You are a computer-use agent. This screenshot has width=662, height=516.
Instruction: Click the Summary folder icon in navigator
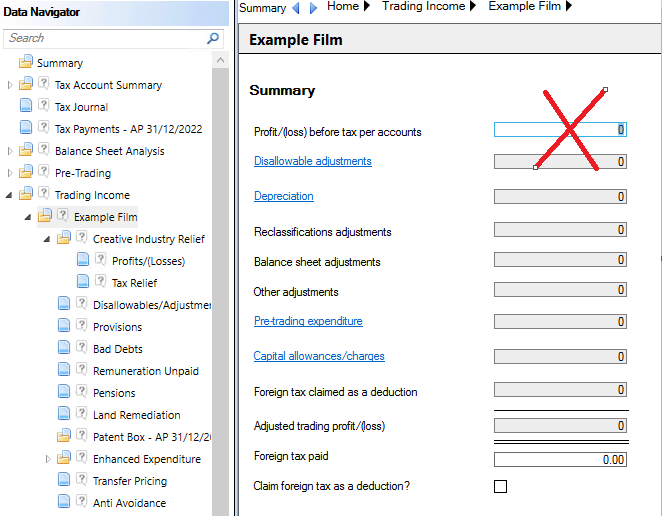[25, 62]
